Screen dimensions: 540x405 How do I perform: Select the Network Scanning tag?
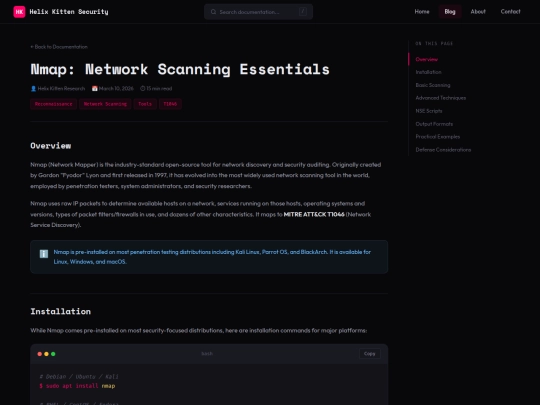(105, 104)
